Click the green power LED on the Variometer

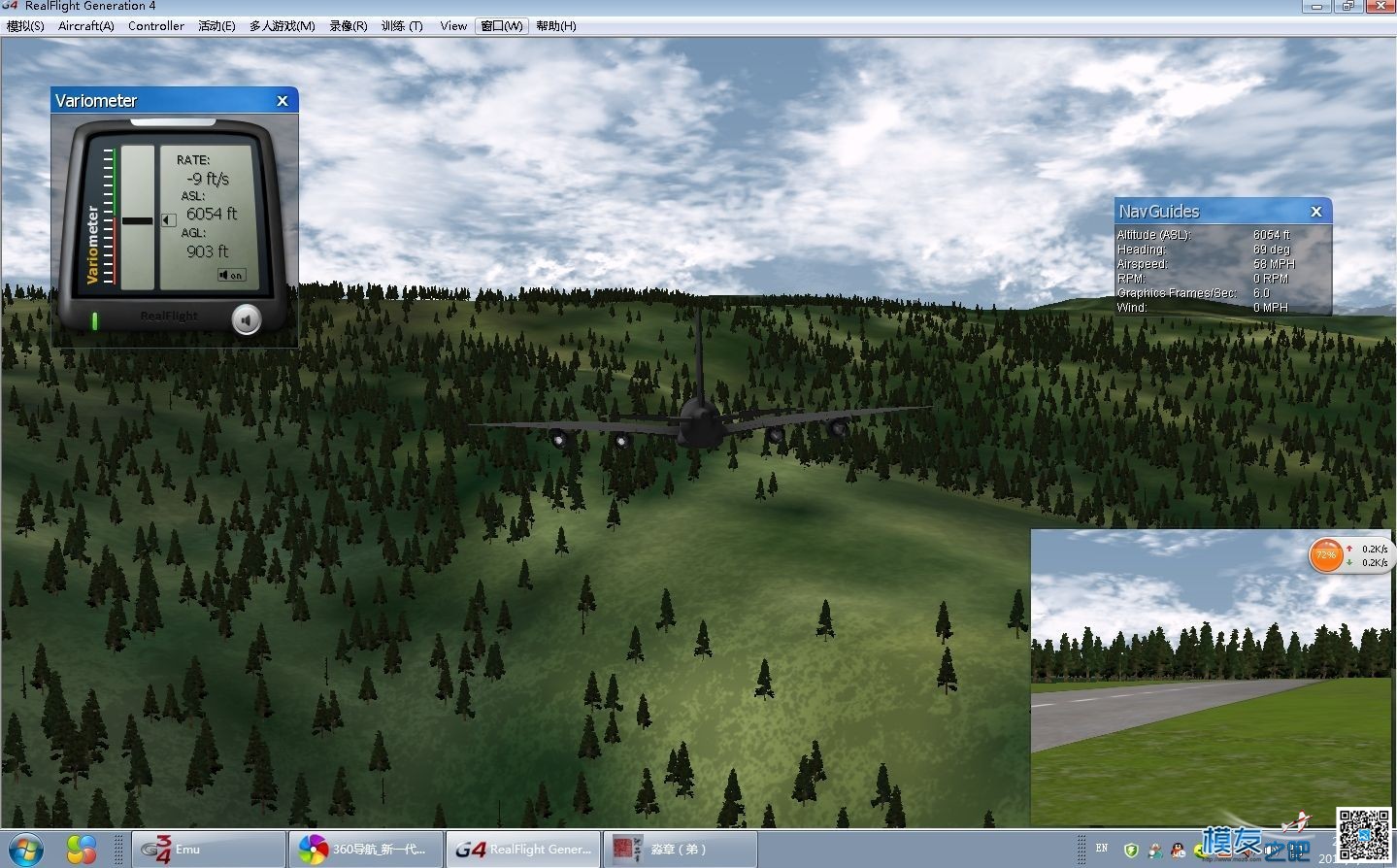pyautogui.click(x=95, y=319)
